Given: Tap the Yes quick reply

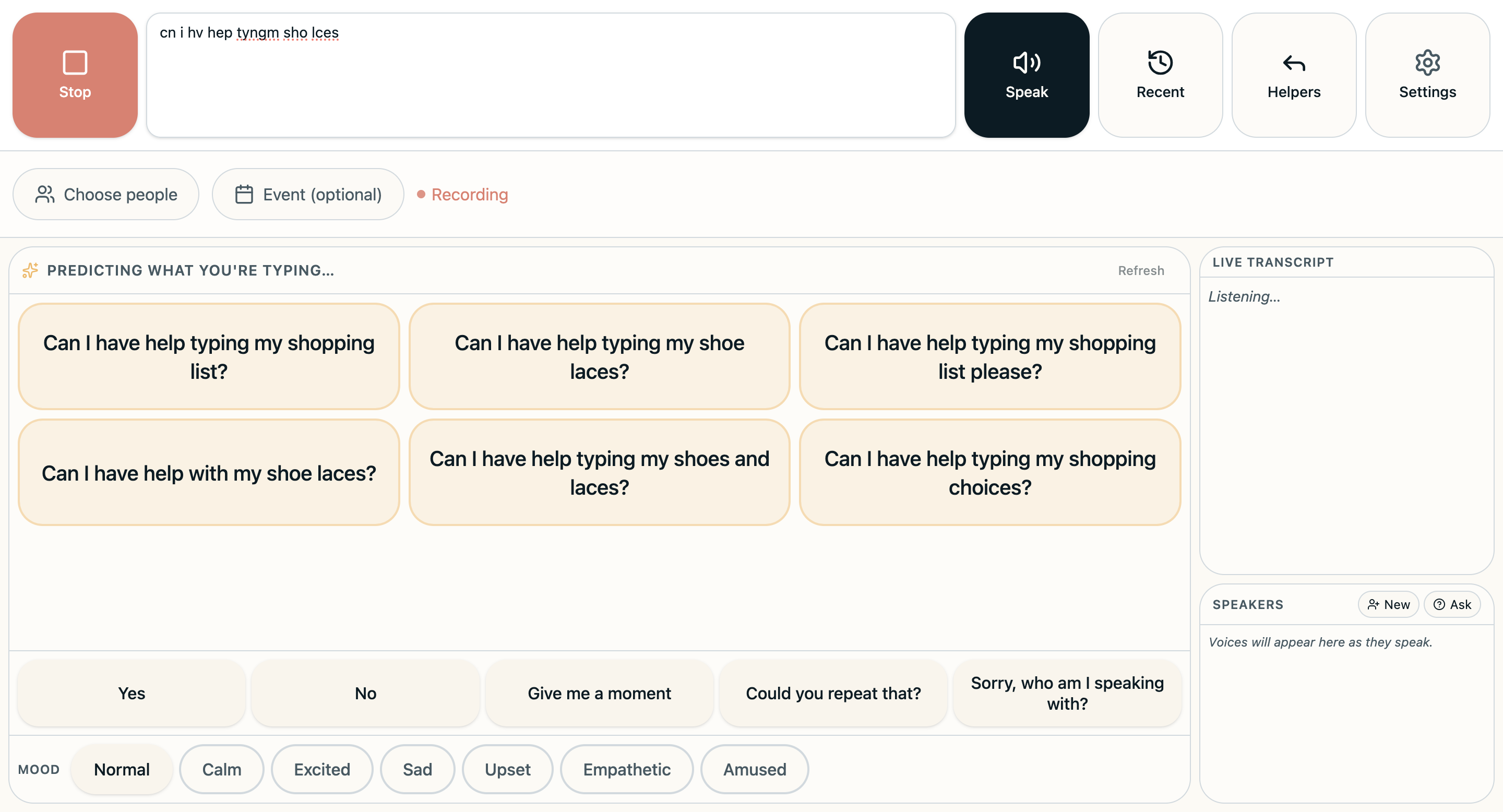Looking at the screenshot, I should 132,693.
